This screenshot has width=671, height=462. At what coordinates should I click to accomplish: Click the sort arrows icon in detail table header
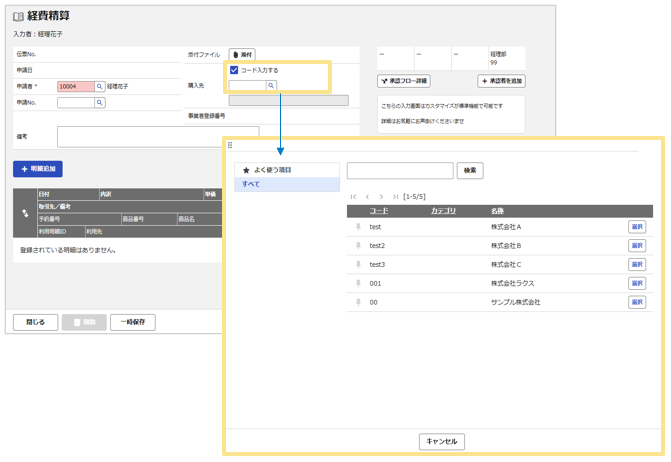point(25,213)
